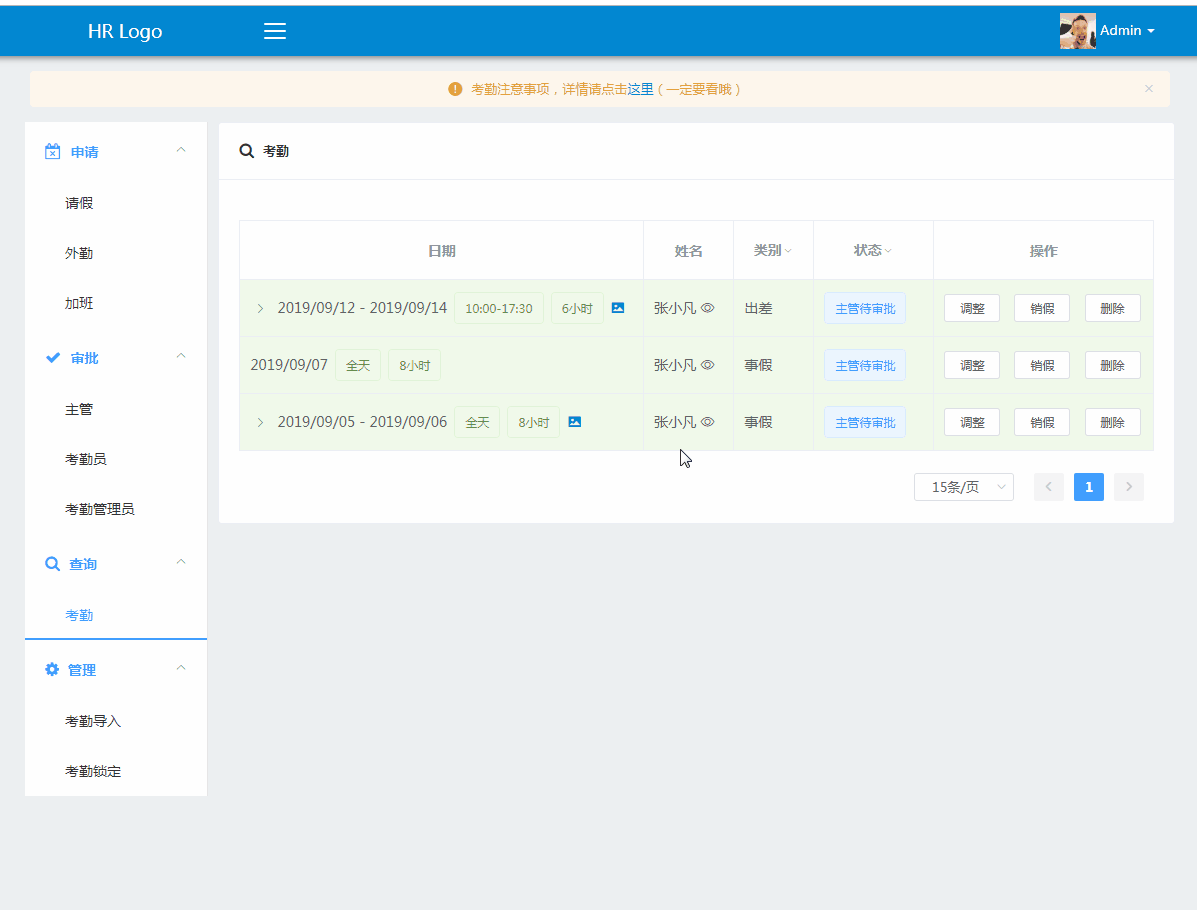Click the orange warning icon in notice banner
1197x910 pixels.
coord(455,89)
